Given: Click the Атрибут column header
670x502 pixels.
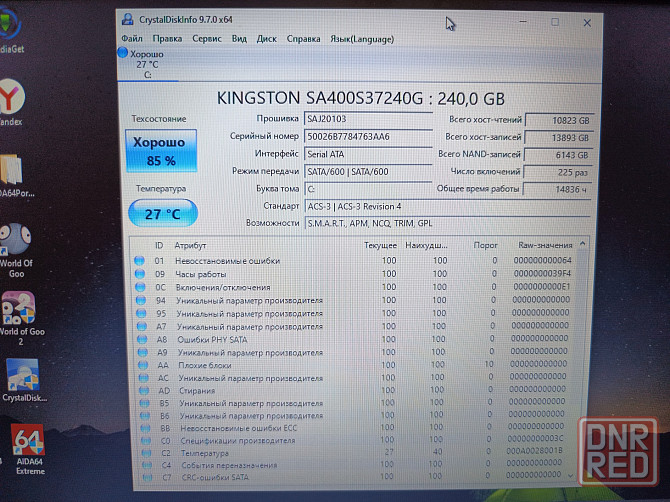Looking at the screenshot, I should point(190,245).
